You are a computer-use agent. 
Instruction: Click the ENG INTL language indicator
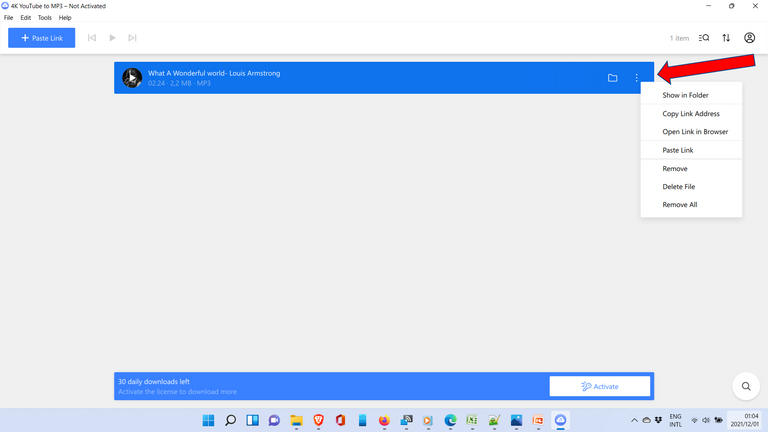(675, 420)
